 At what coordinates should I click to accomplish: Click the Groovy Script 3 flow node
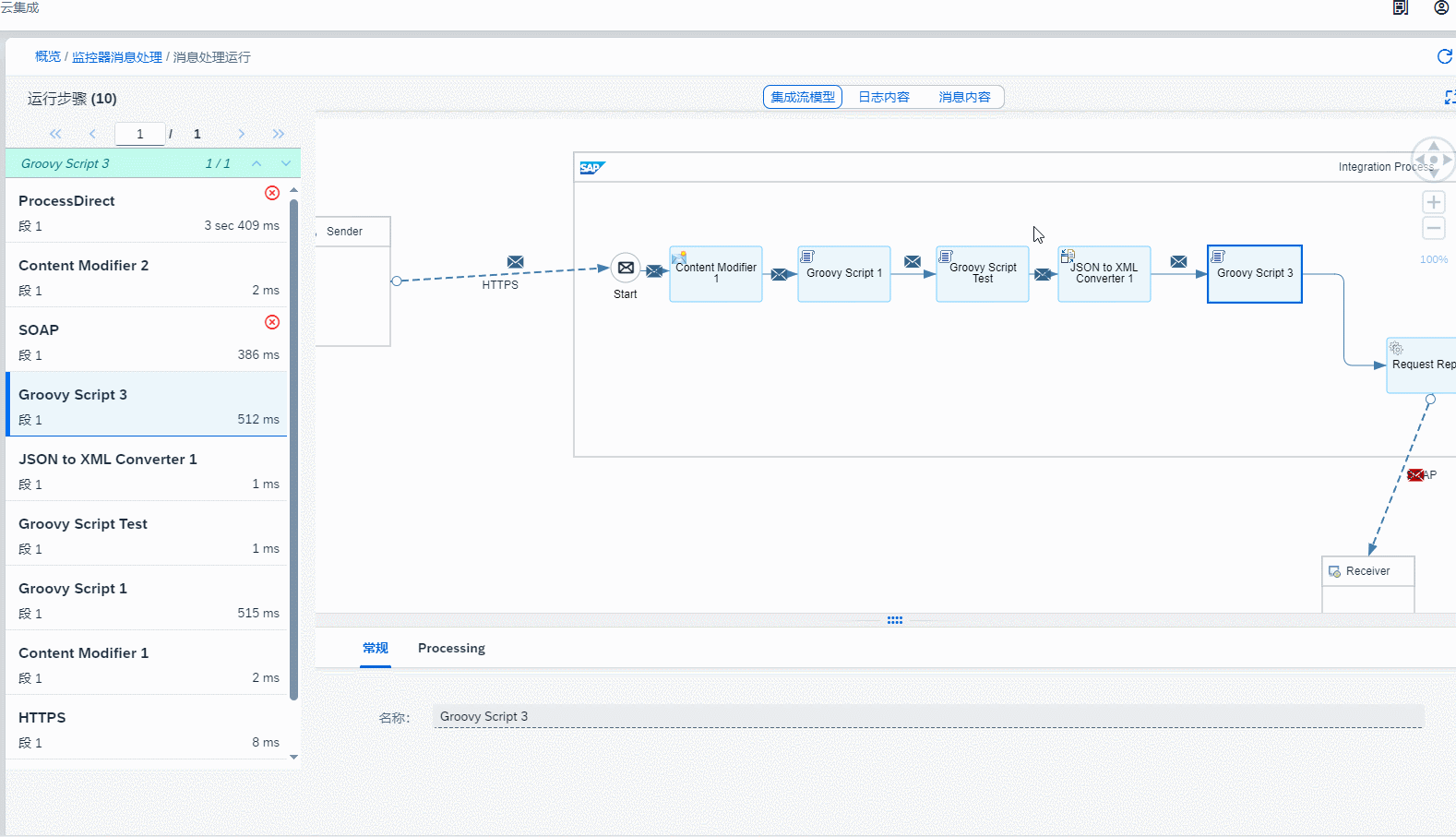(1254, 274)
